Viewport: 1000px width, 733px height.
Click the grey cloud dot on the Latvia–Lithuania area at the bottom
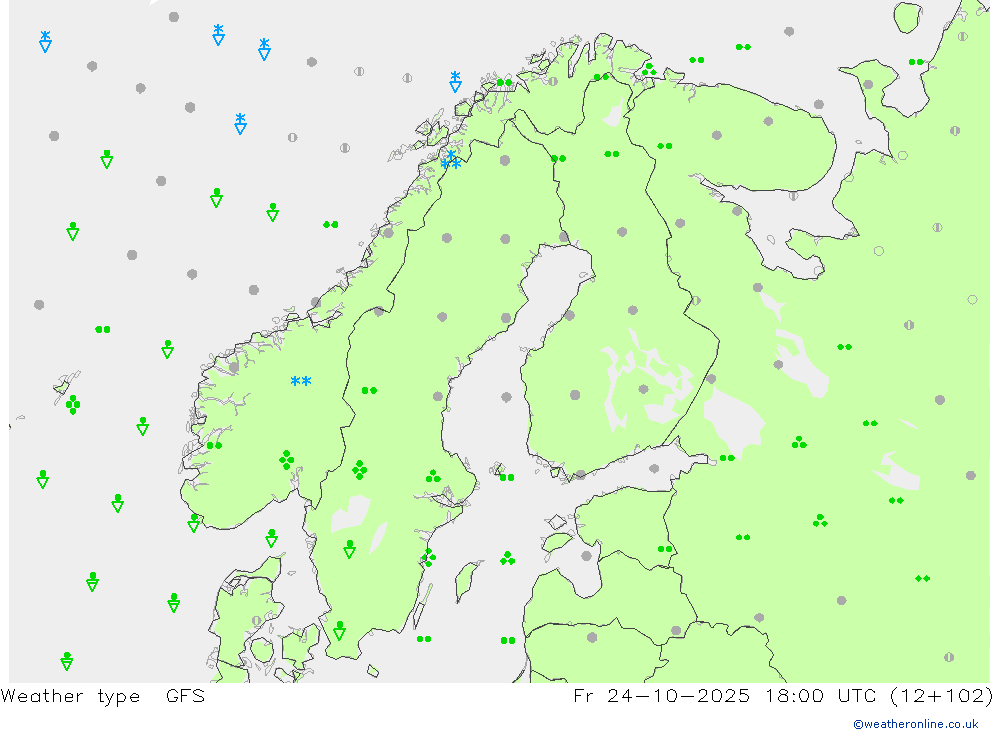coord(592,637)
